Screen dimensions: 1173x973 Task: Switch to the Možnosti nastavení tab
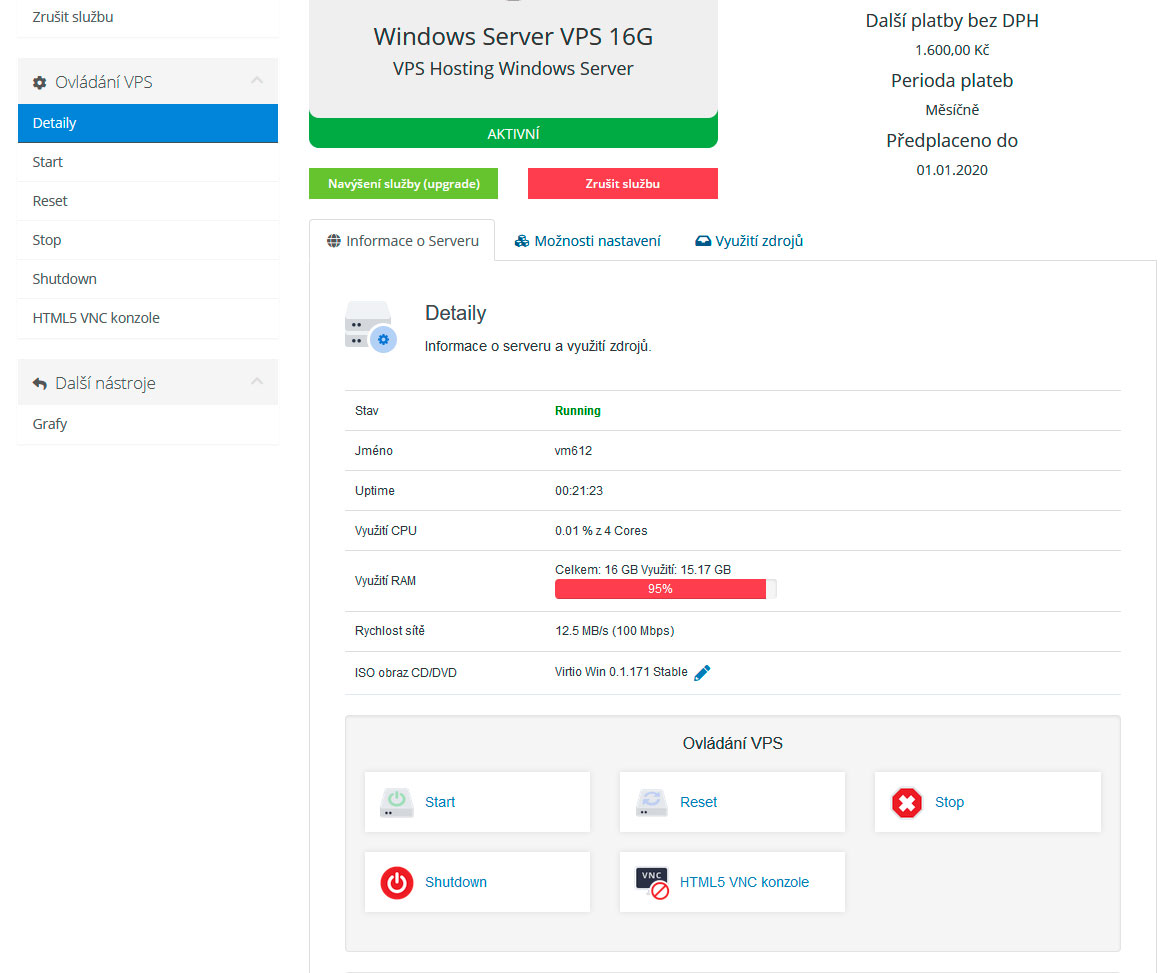[587, 240]
